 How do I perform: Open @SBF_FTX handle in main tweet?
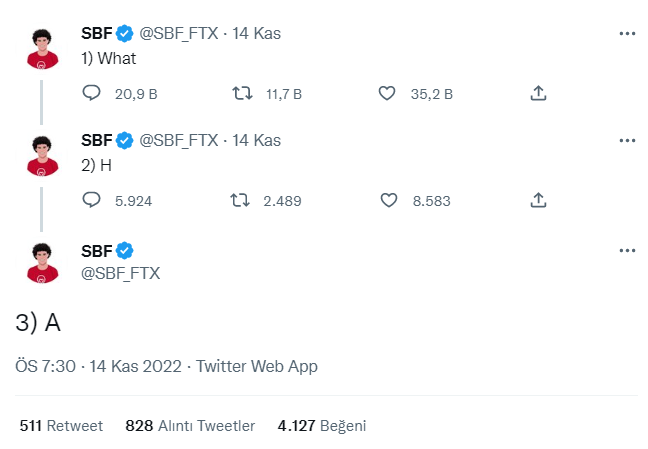120,273
